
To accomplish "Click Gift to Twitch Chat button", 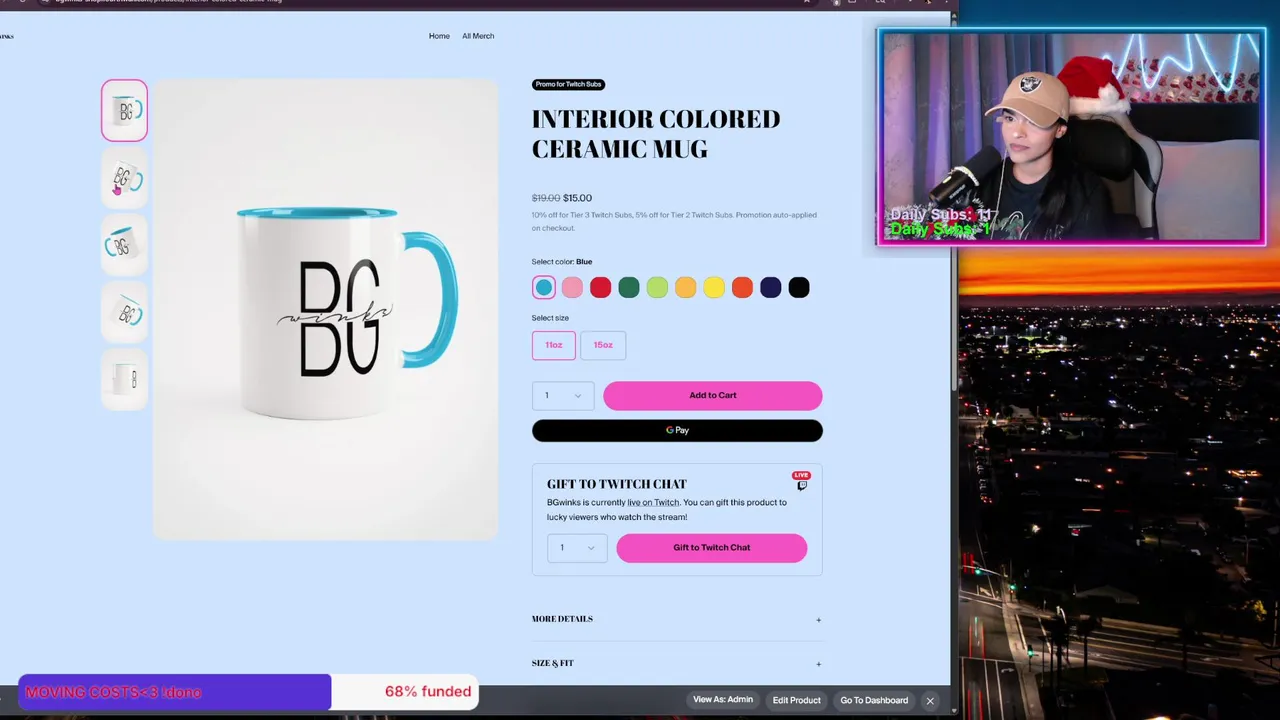I will 712,547.
